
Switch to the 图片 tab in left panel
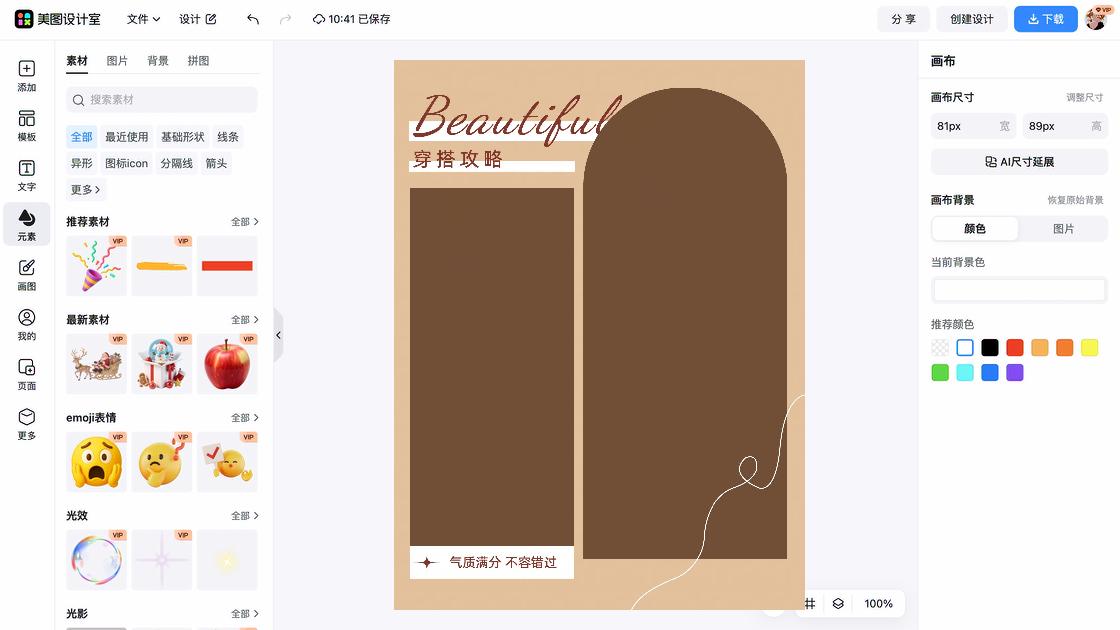coord(116,61)
